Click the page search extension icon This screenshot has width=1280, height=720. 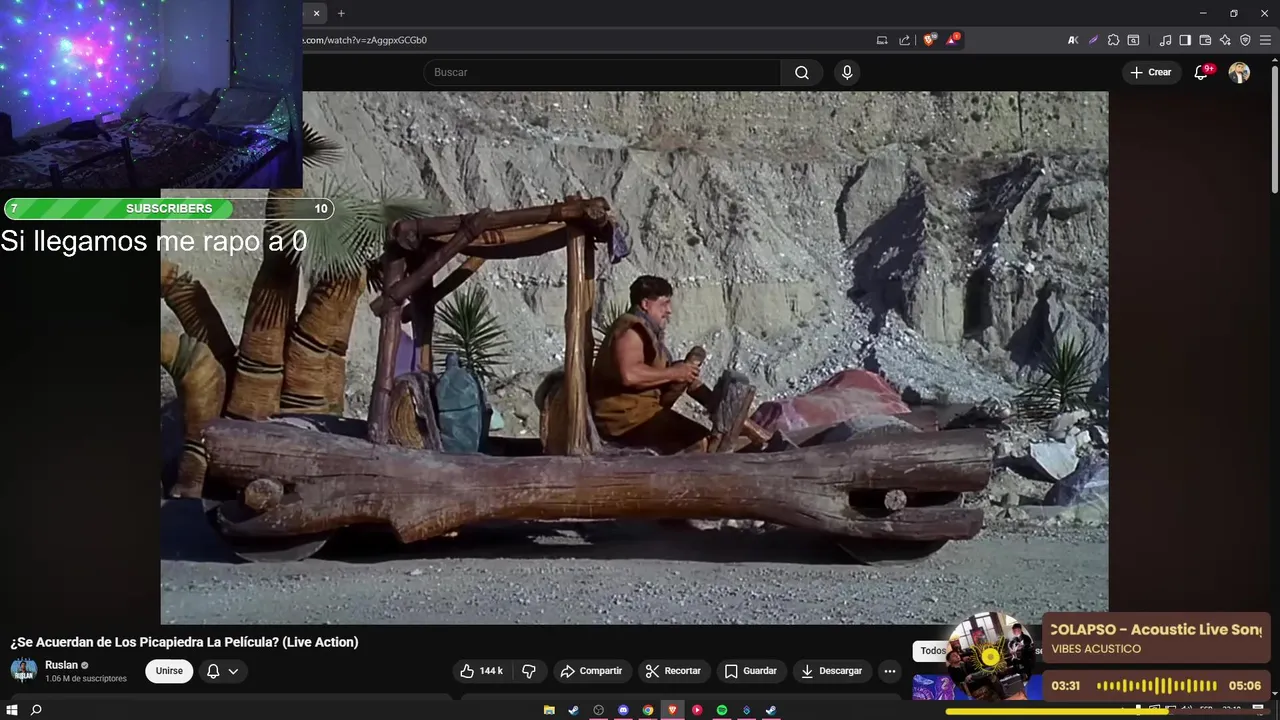coord(1133,40)
